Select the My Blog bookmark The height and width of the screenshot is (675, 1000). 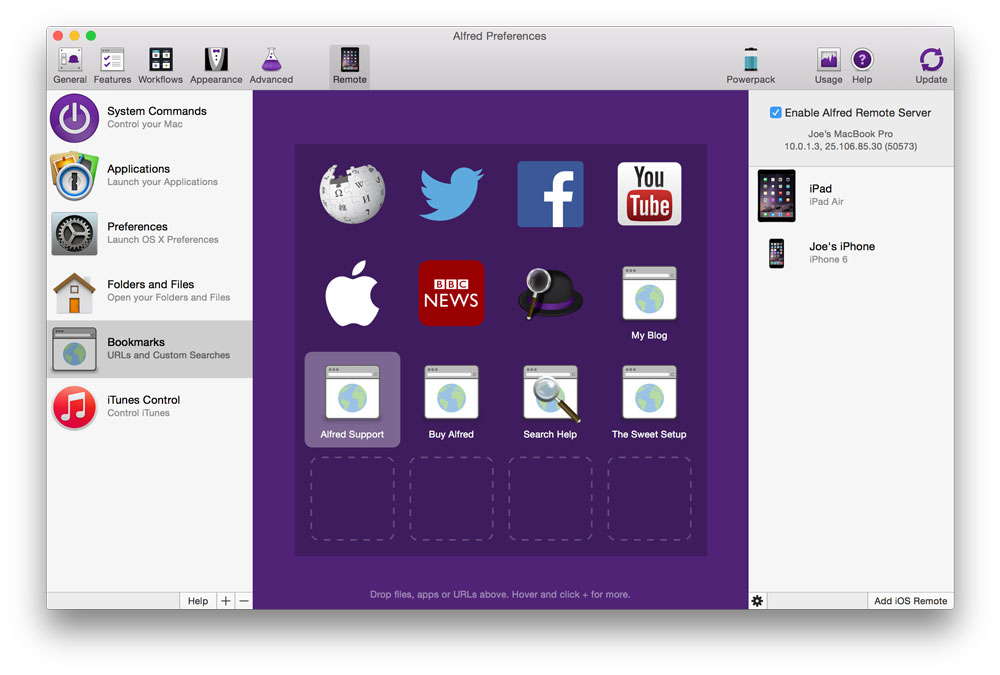(649, 302)
